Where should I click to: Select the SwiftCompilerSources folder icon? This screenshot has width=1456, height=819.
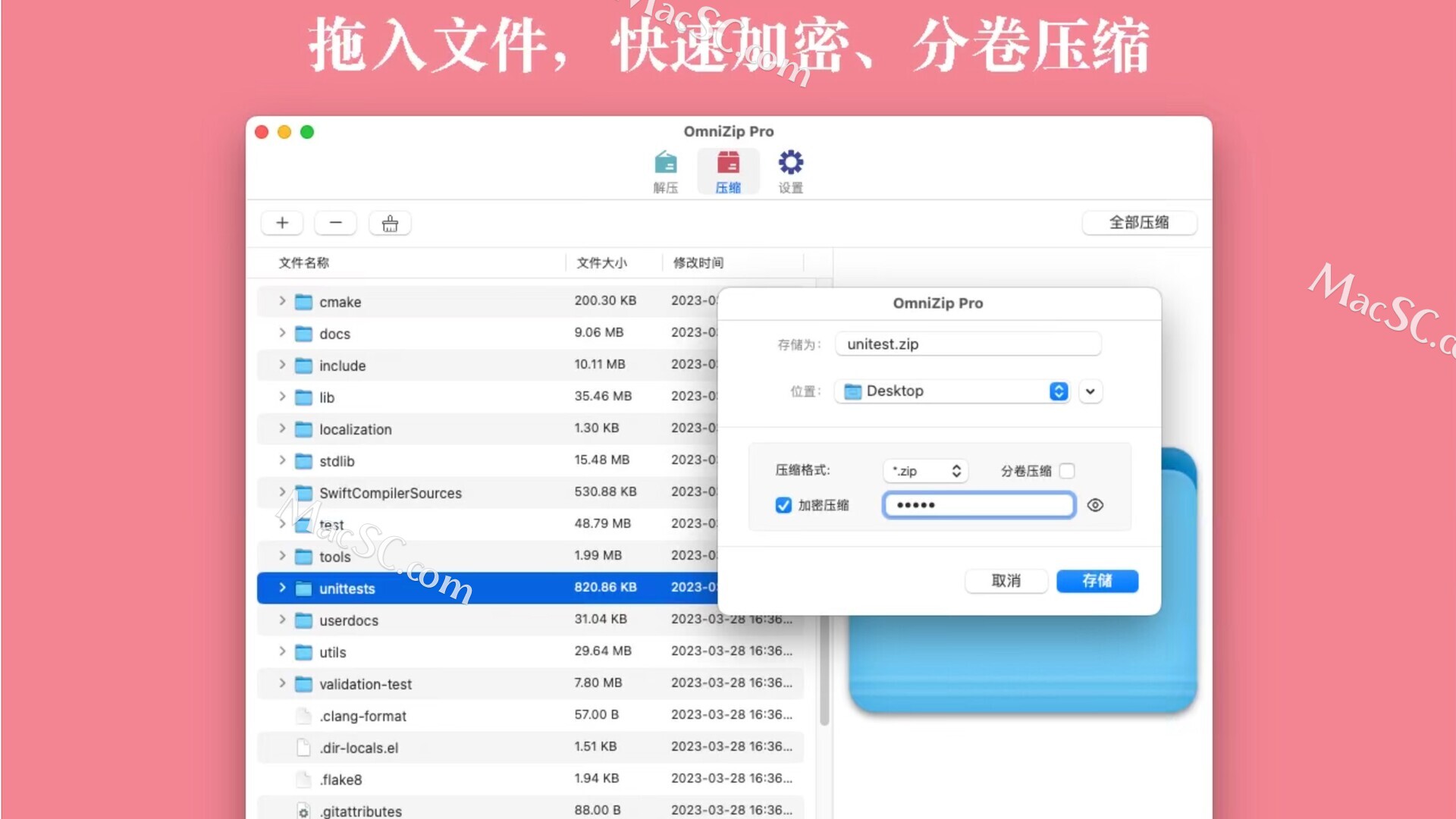tap(303, 493)
